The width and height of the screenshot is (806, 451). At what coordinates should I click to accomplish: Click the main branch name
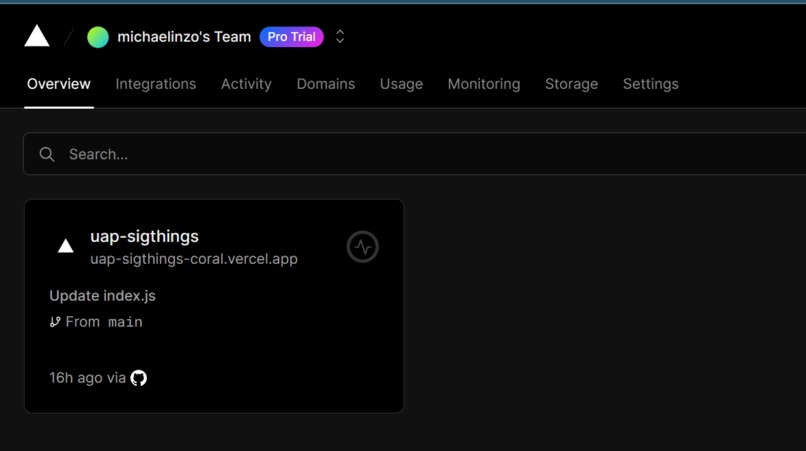(125, 322)
